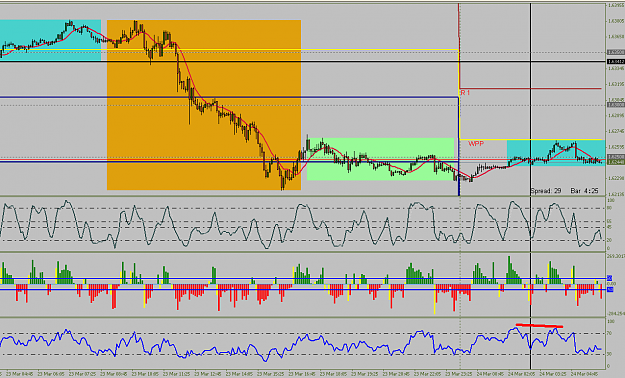
Task: Click the Spread: 29 readout
Action: click(x=546, y=191)
